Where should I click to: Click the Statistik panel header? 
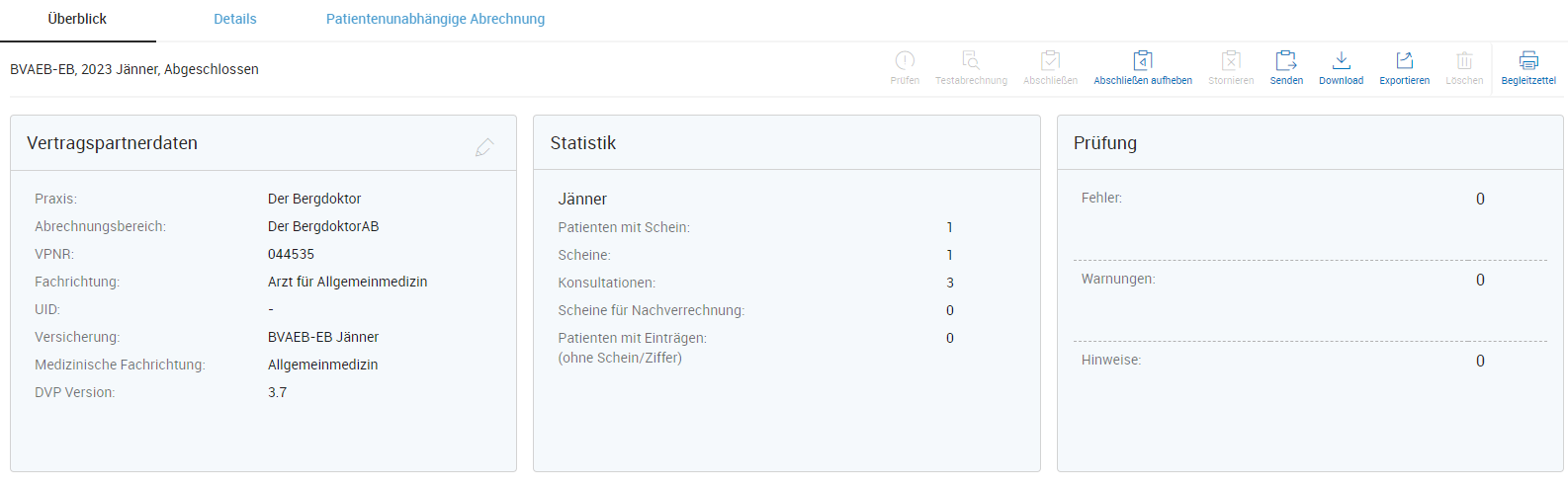(x=583, y=143)
